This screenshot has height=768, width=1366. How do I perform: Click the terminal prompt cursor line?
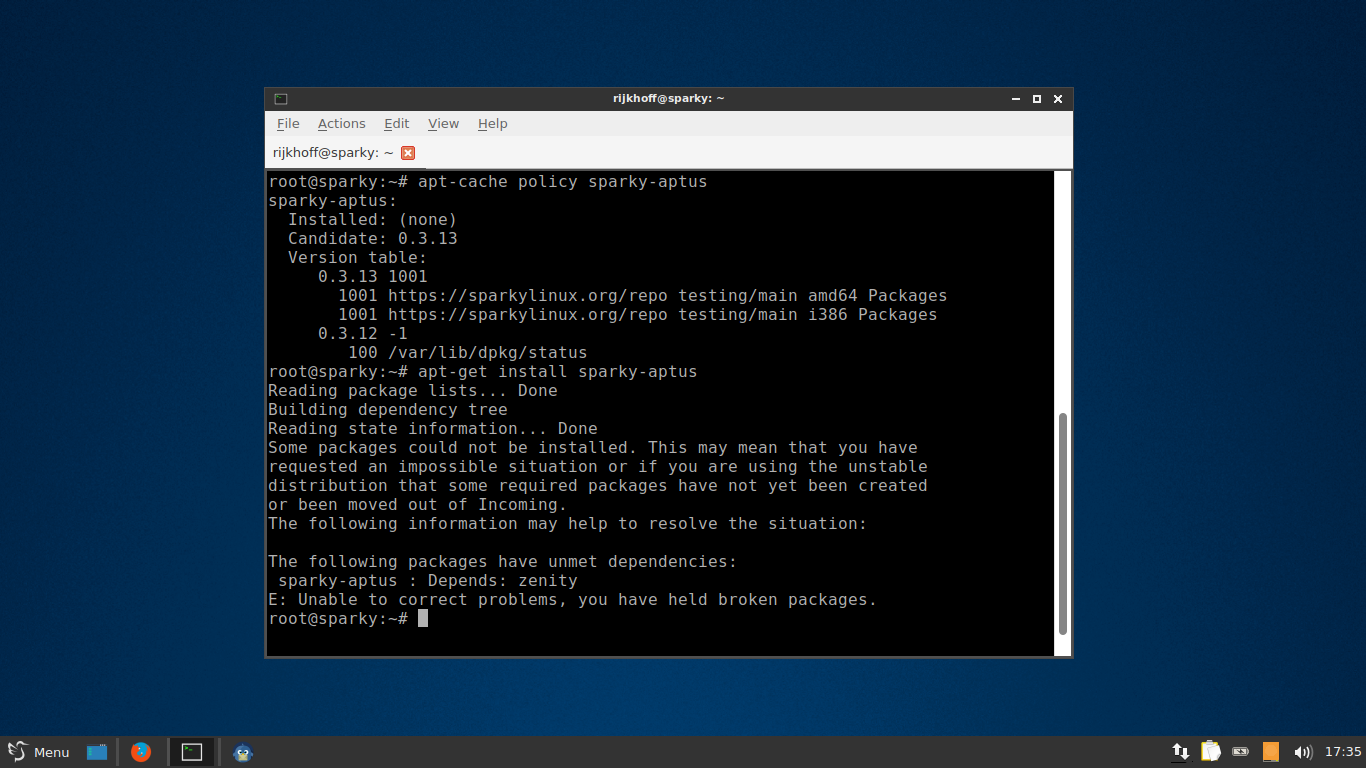point(348,619)
